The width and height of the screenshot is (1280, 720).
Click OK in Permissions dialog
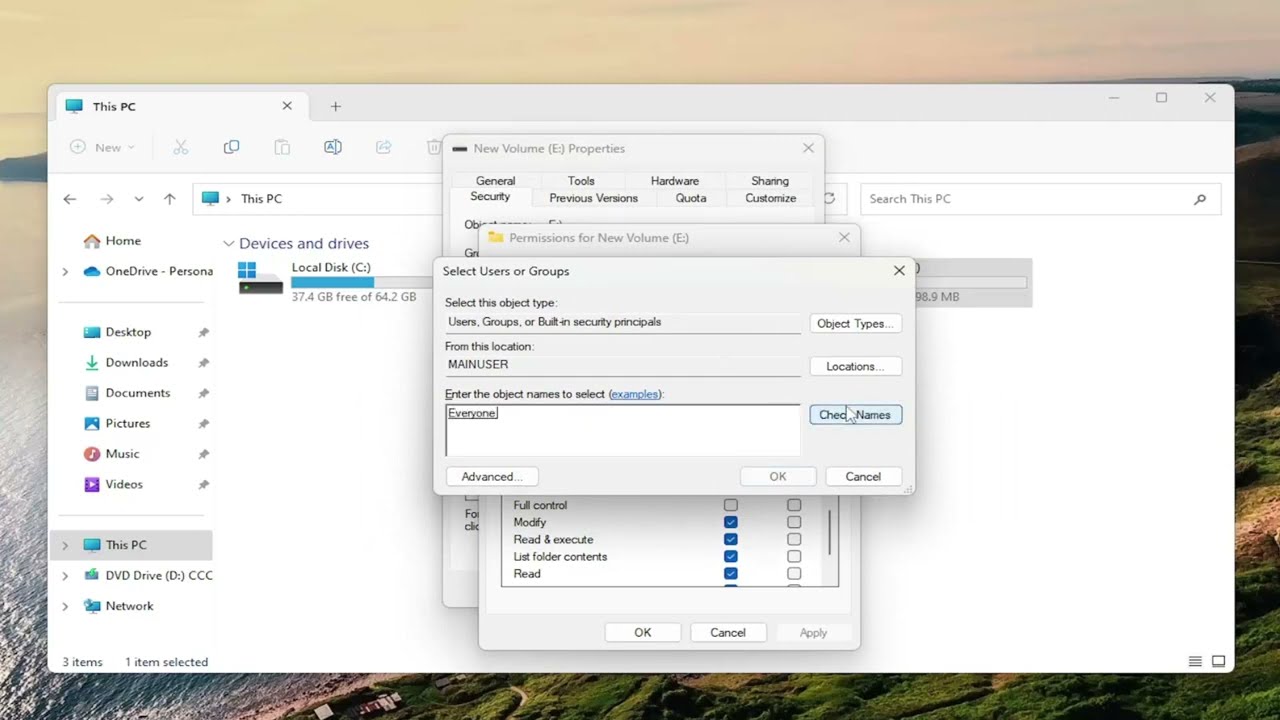[x=643, y=633]
